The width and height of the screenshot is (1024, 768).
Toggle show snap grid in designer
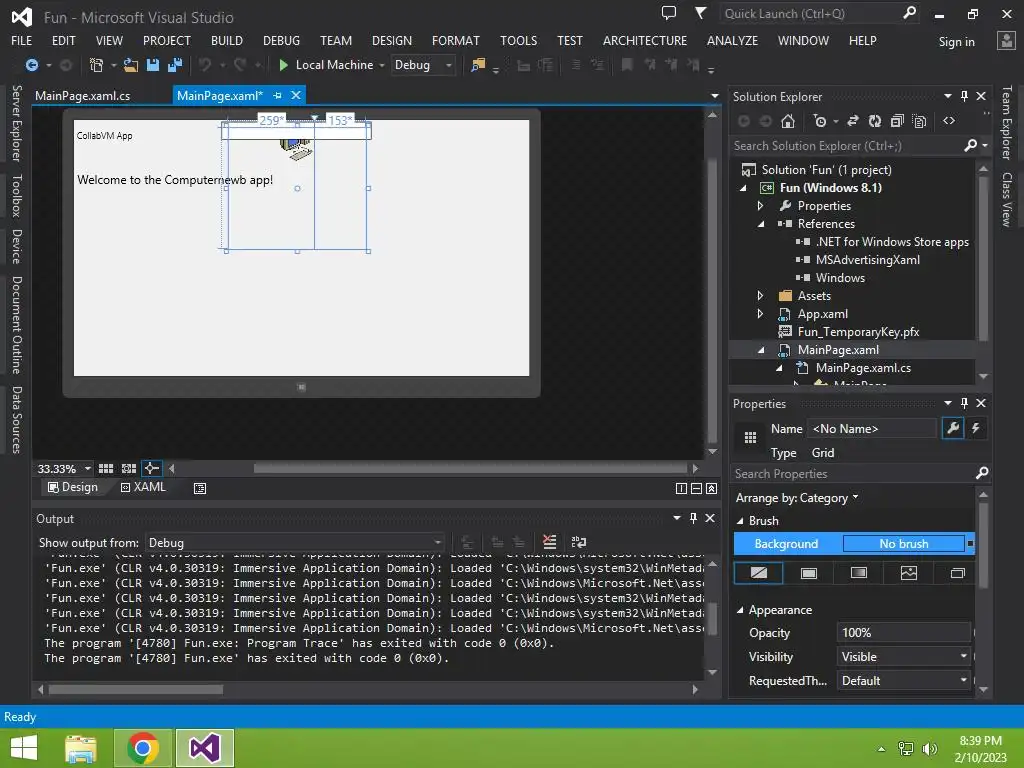(106, 468)
